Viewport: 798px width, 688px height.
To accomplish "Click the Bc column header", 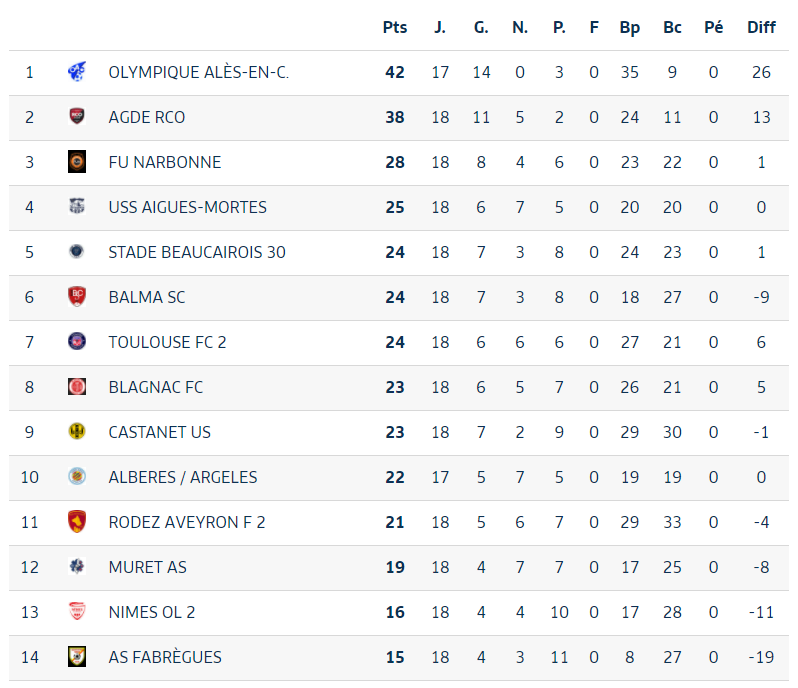I will point(672,27).
